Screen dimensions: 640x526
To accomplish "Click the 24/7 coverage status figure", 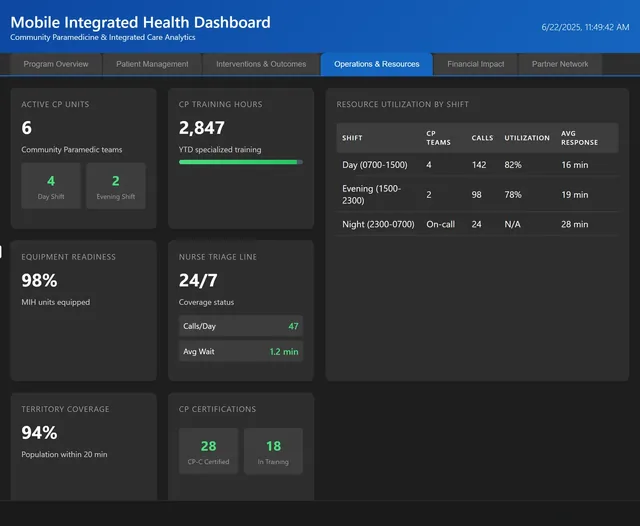I will pyautogui.click(x=198, y=280).
